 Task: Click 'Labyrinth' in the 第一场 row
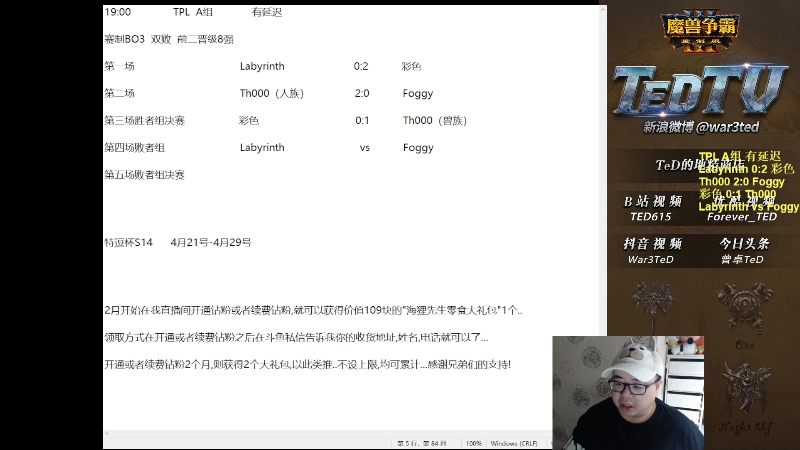(x=262, y=66)
